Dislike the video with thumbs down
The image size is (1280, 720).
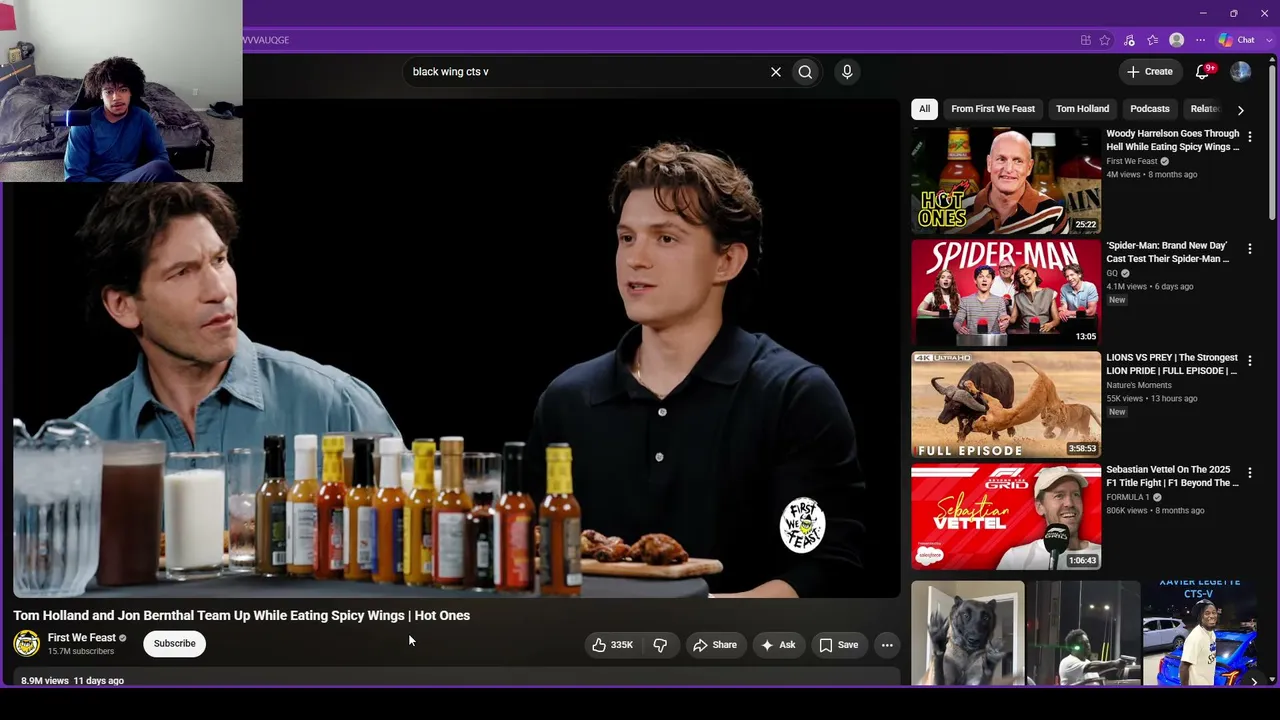coord(660,645)
